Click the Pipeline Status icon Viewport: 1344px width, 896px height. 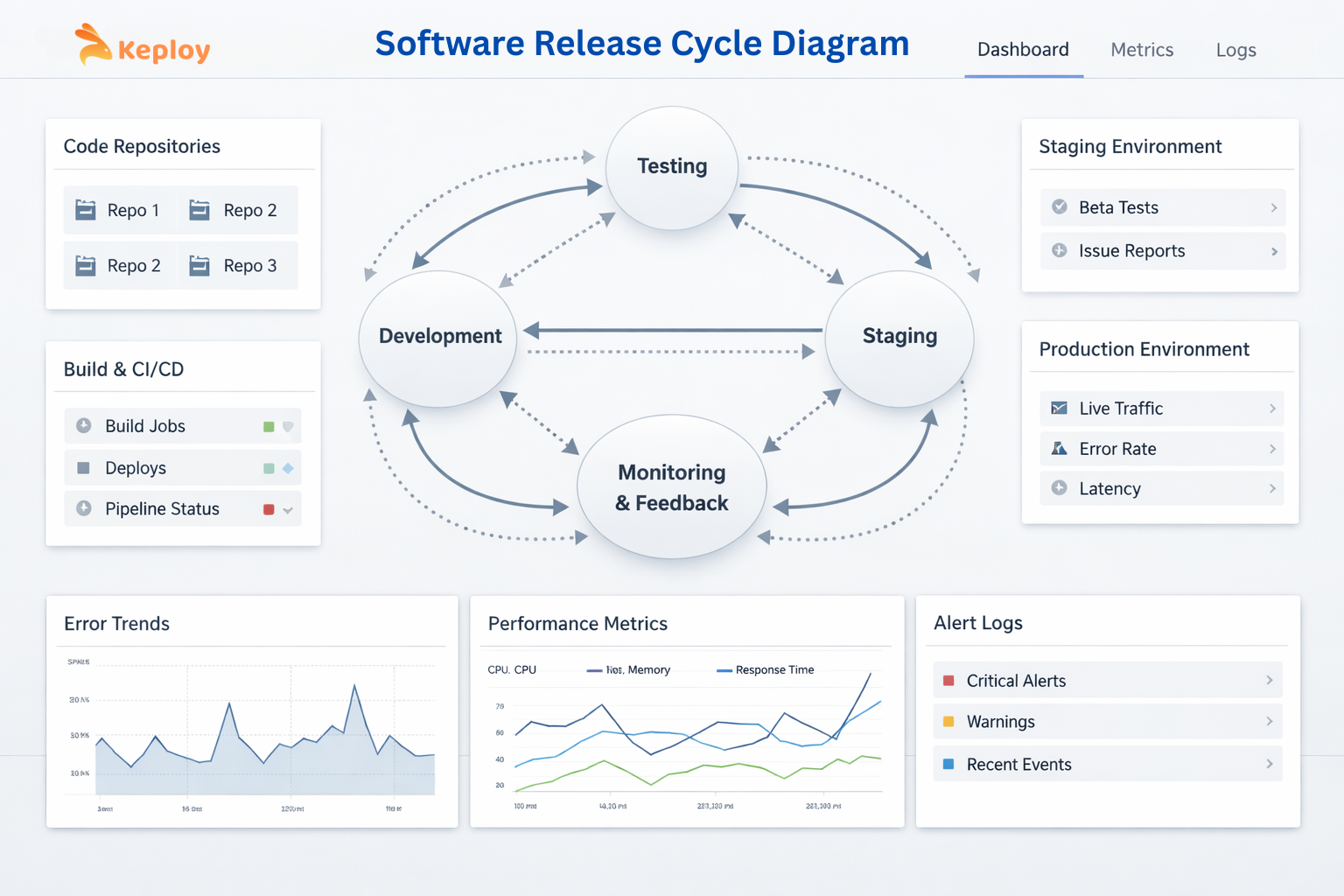click(x=85, y=508)
